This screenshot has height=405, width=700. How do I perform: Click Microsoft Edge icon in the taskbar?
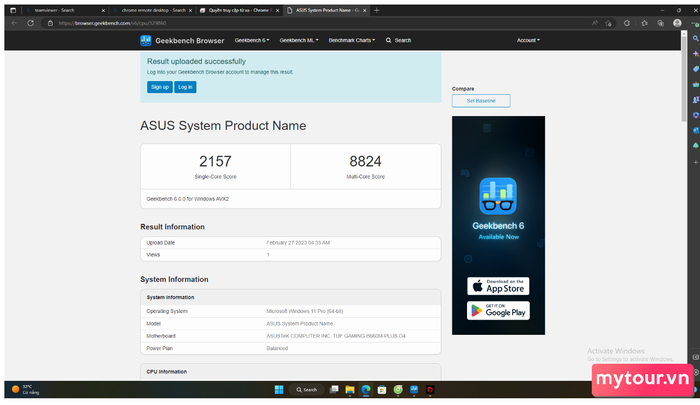point(366,389)
